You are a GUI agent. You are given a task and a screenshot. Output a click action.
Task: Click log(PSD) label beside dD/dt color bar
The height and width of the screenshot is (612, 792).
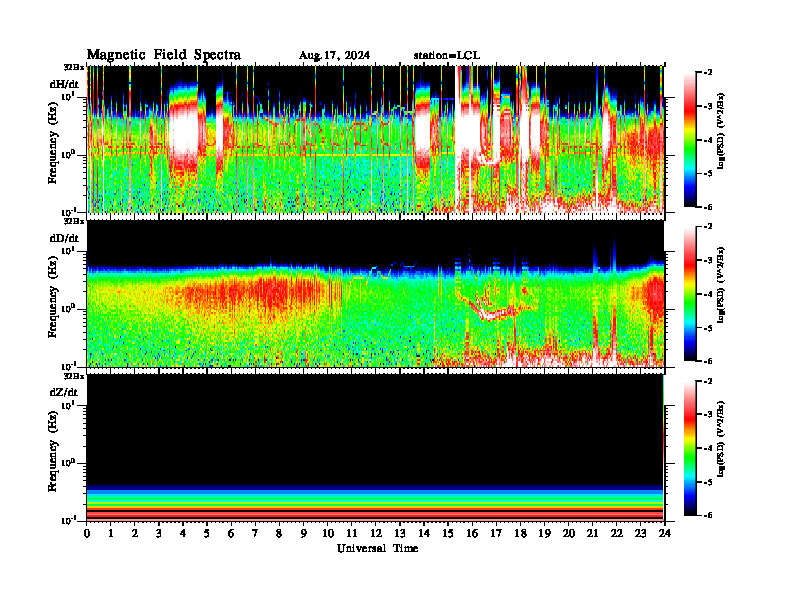click(x=720, y=285)
